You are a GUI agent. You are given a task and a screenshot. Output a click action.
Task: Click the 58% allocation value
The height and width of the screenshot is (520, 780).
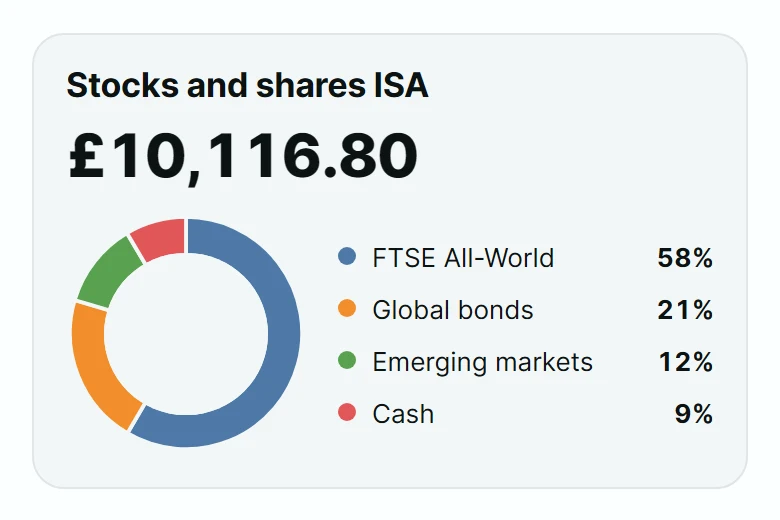685,258
